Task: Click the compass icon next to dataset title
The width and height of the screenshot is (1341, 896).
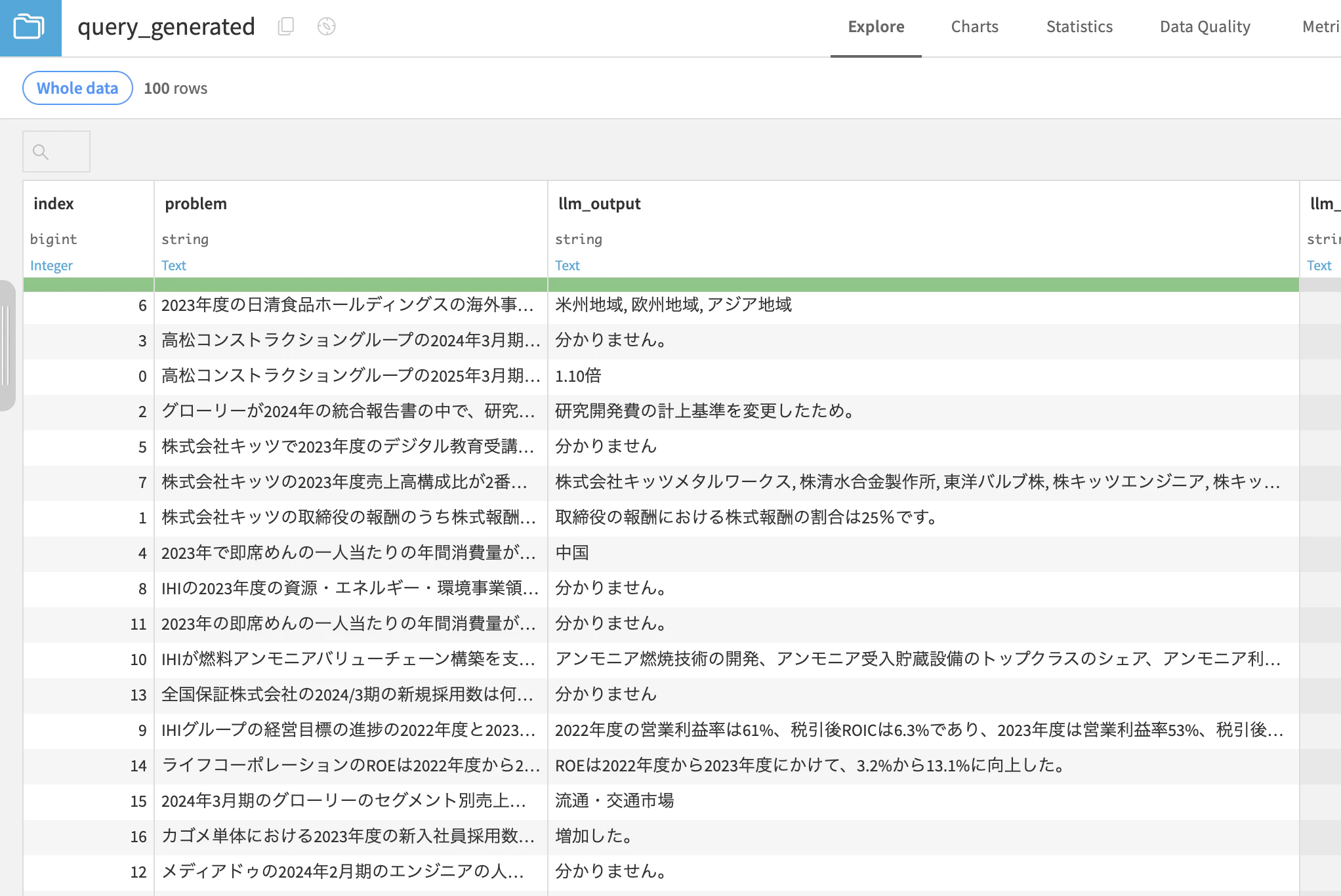Action: 326,26
